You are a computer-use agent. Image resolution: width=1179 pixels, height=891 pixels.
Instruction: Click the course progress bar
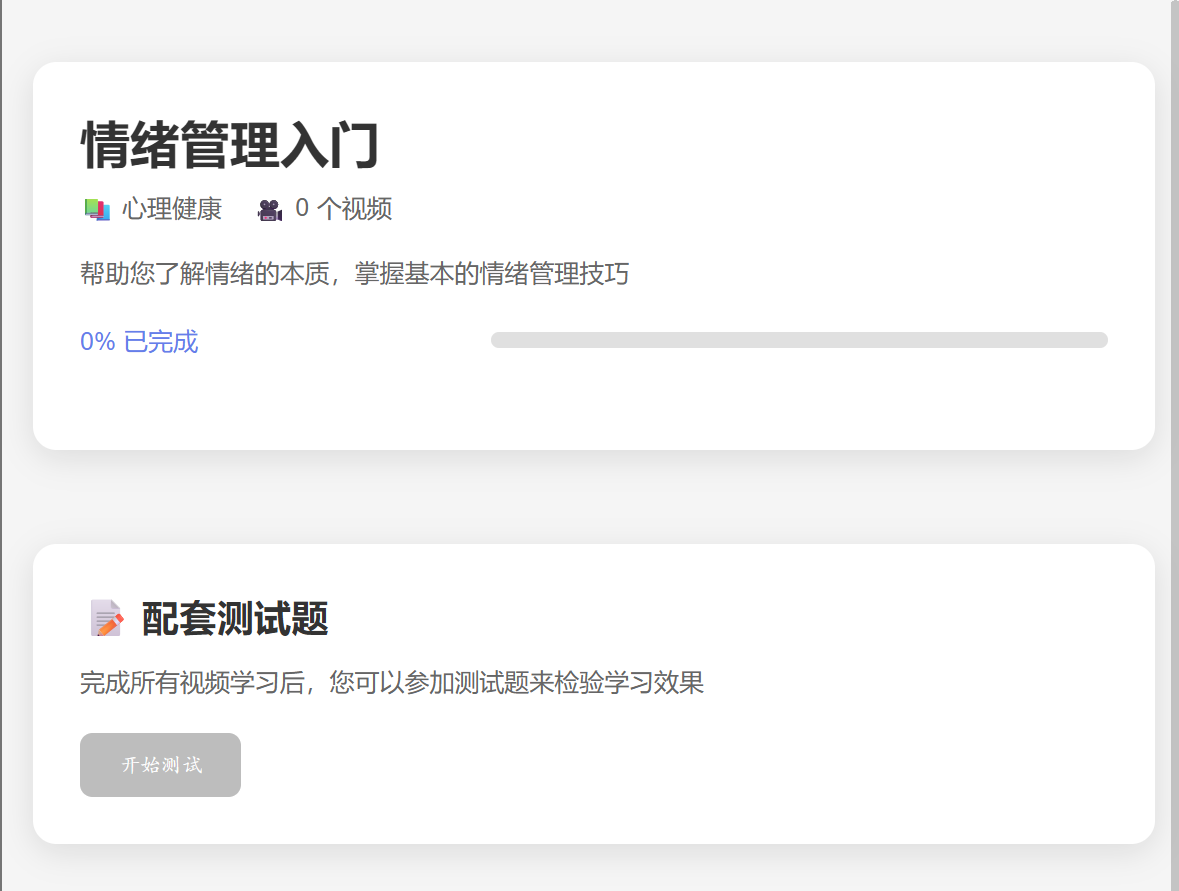pos(799,340)
